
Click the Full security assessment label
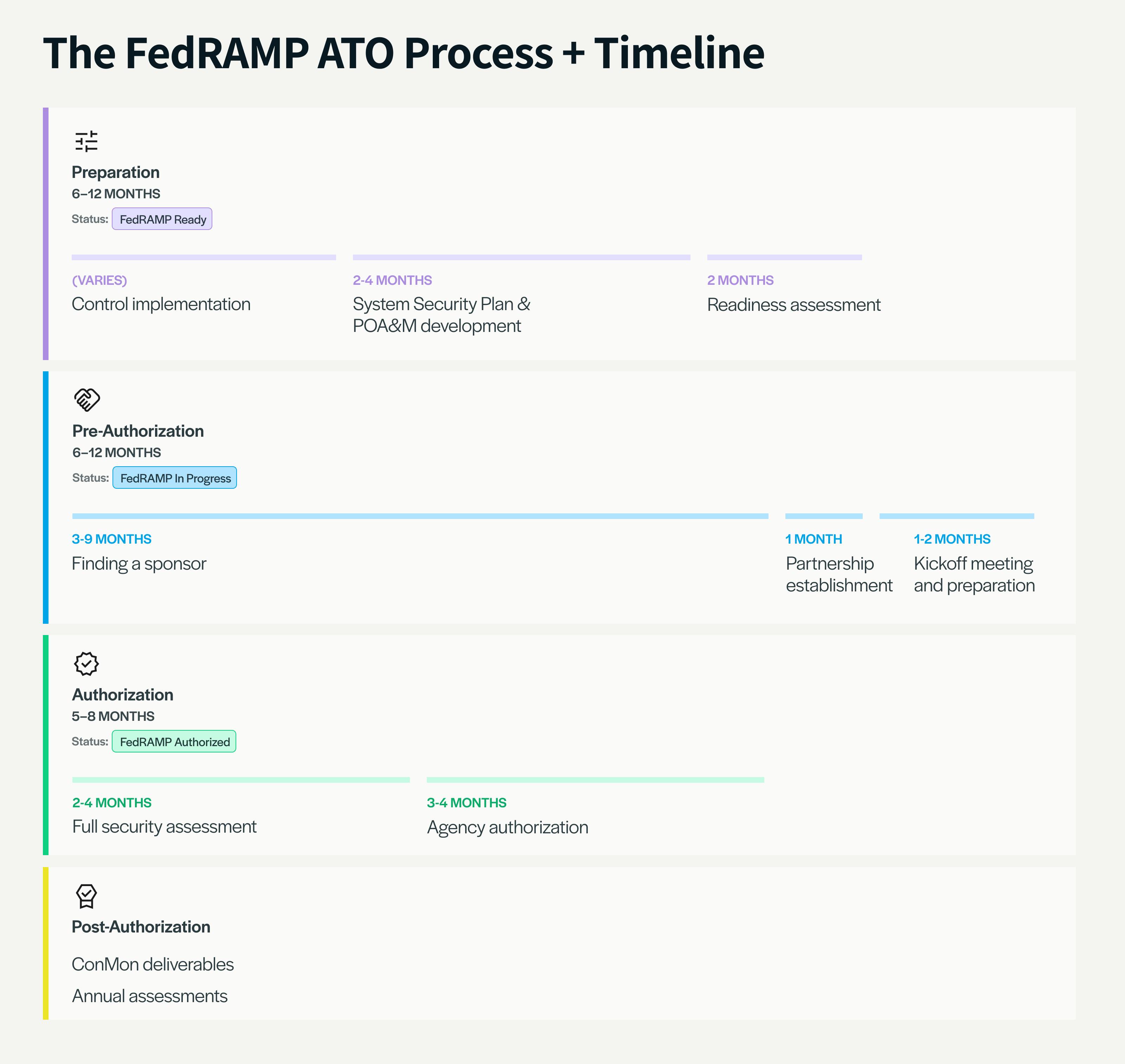pos(165,827)
